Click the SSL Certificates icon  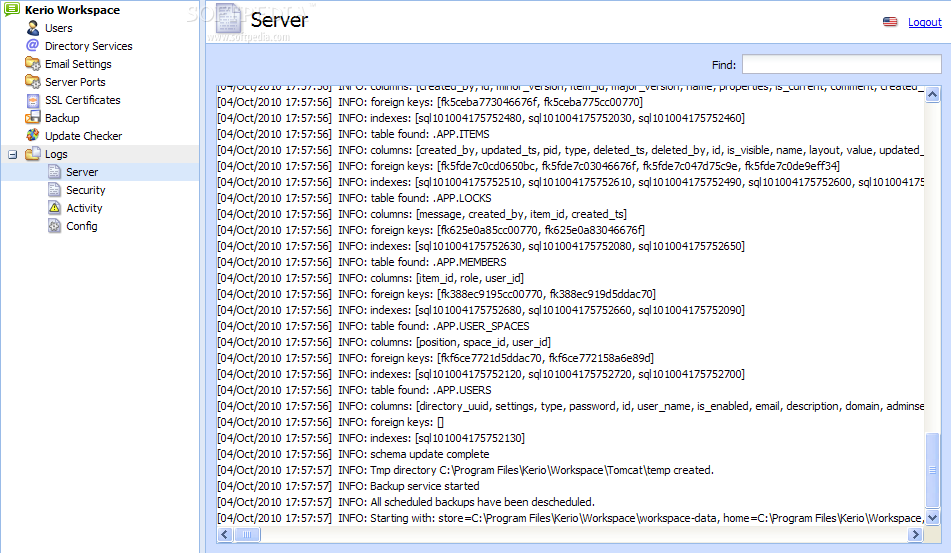(33, 100)
